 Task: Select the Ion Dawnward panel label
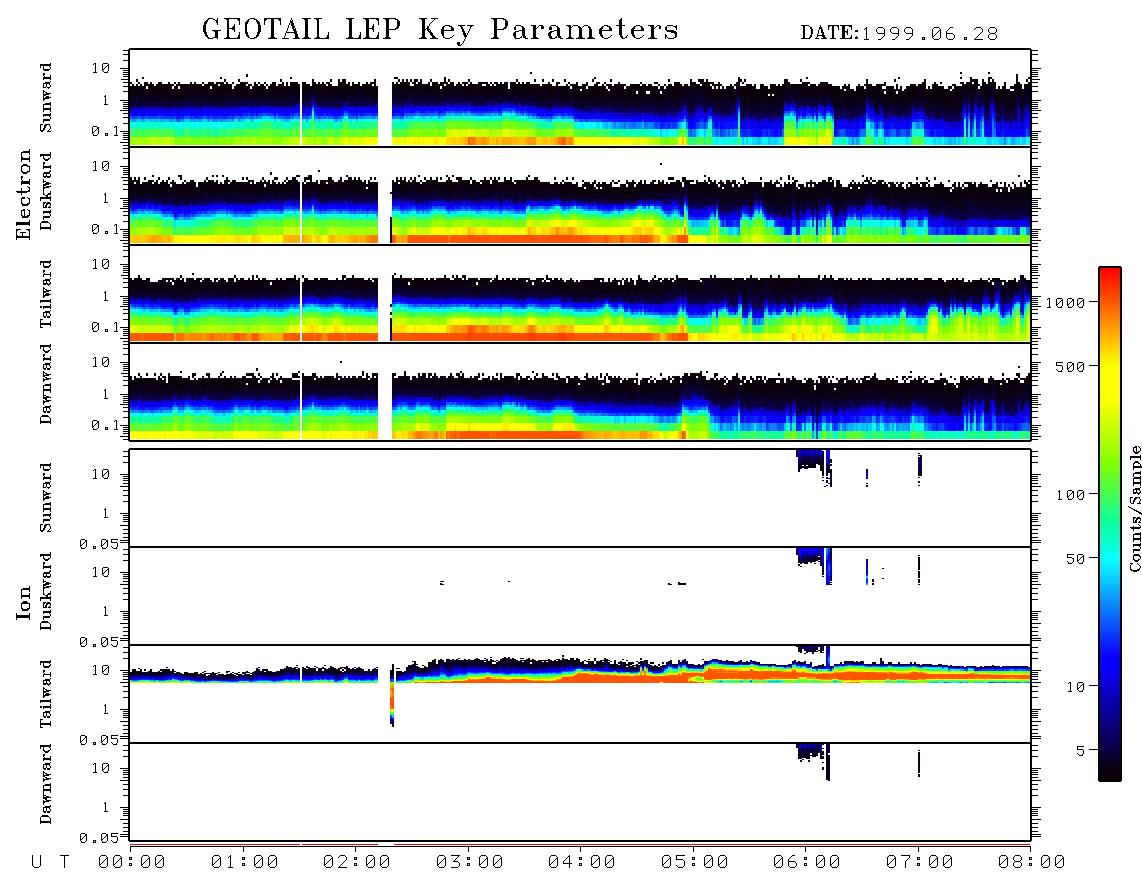coord(46,784)
